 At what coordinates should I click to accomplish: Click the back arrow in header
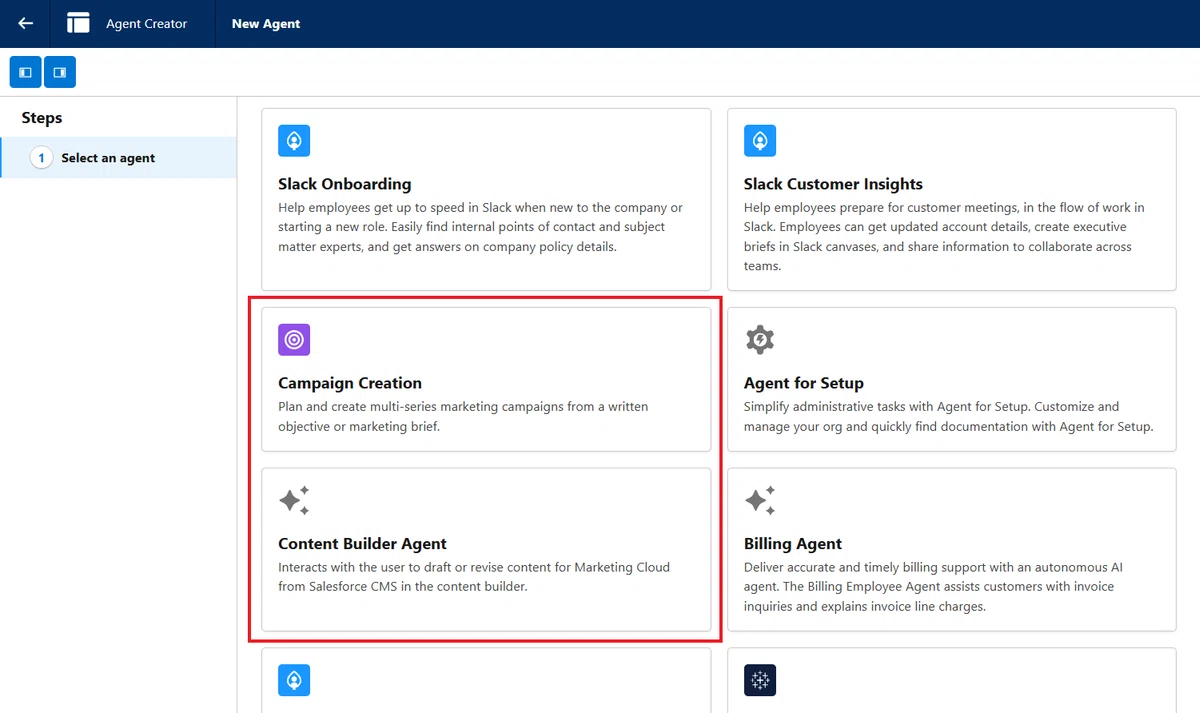click(26, 23)
